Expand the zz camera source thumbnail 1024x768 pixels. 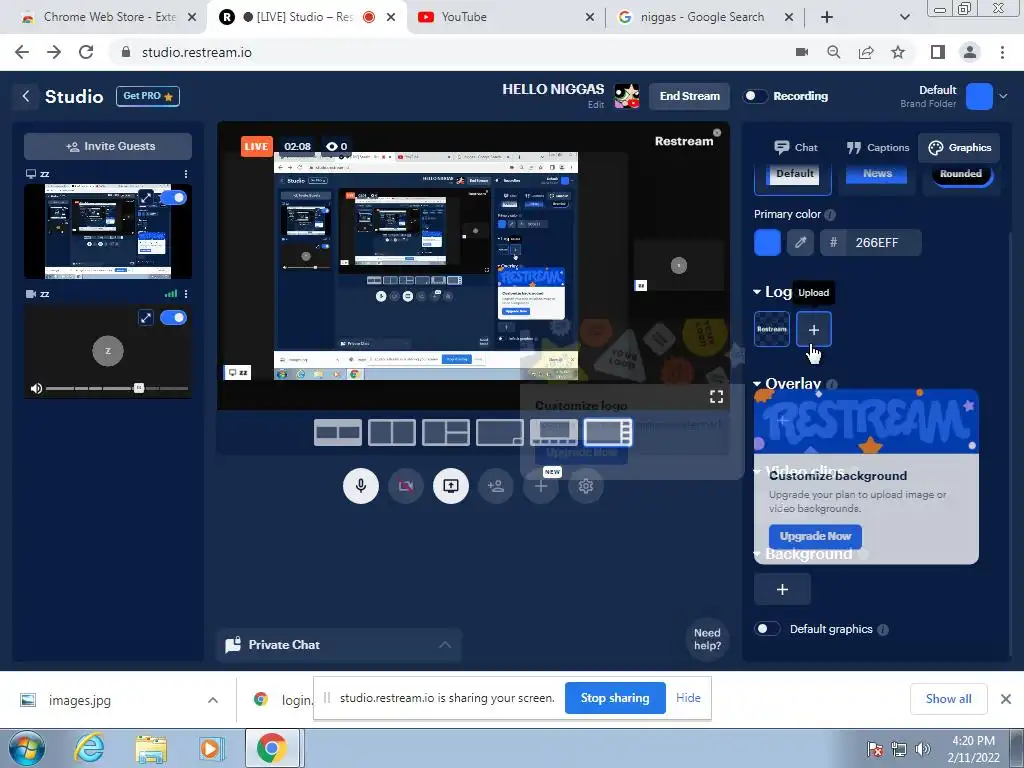pyautogui.click(x=146, y=317)
